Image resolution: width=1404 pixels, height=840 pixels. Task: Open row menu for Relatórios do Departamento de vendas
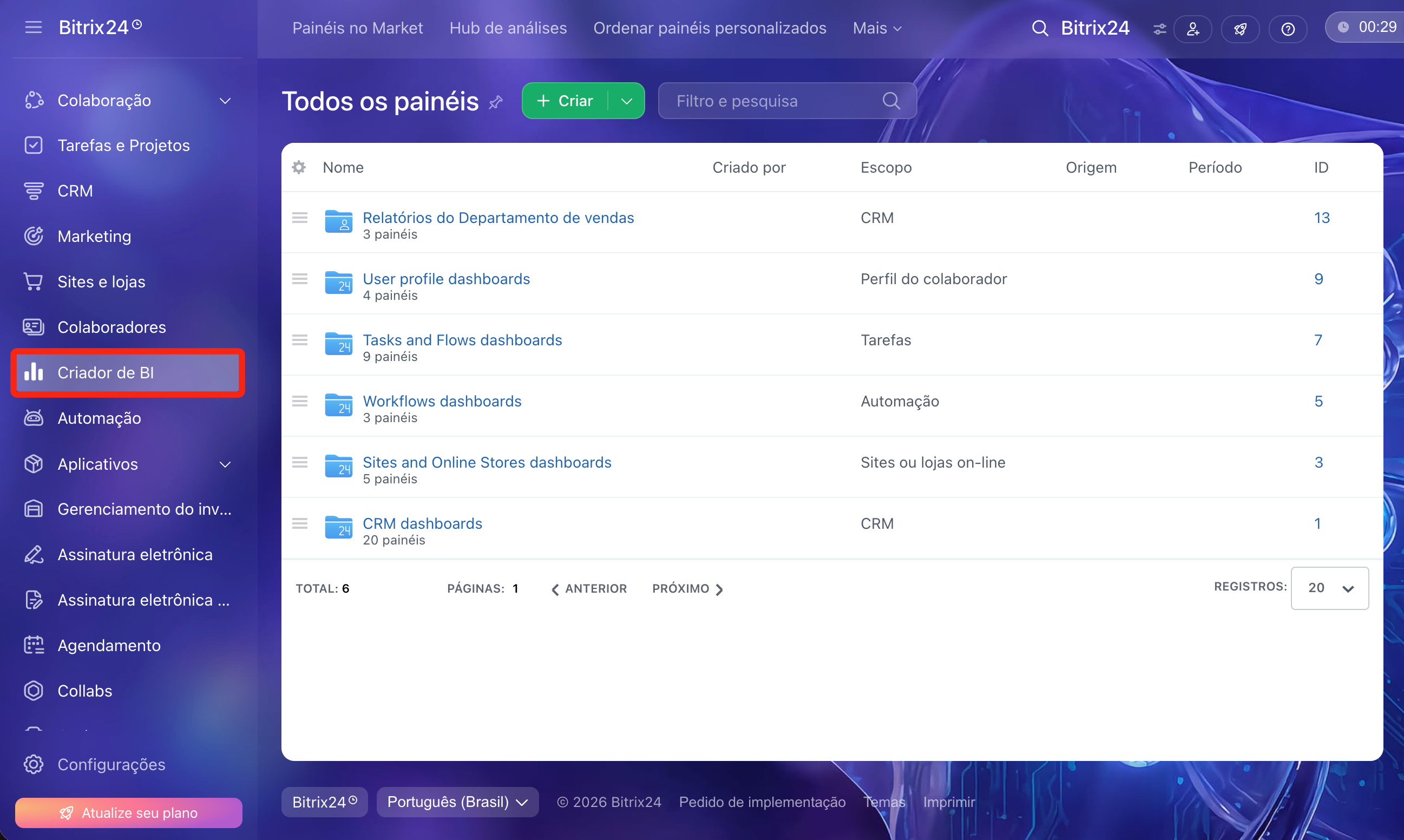pos(300,218)
